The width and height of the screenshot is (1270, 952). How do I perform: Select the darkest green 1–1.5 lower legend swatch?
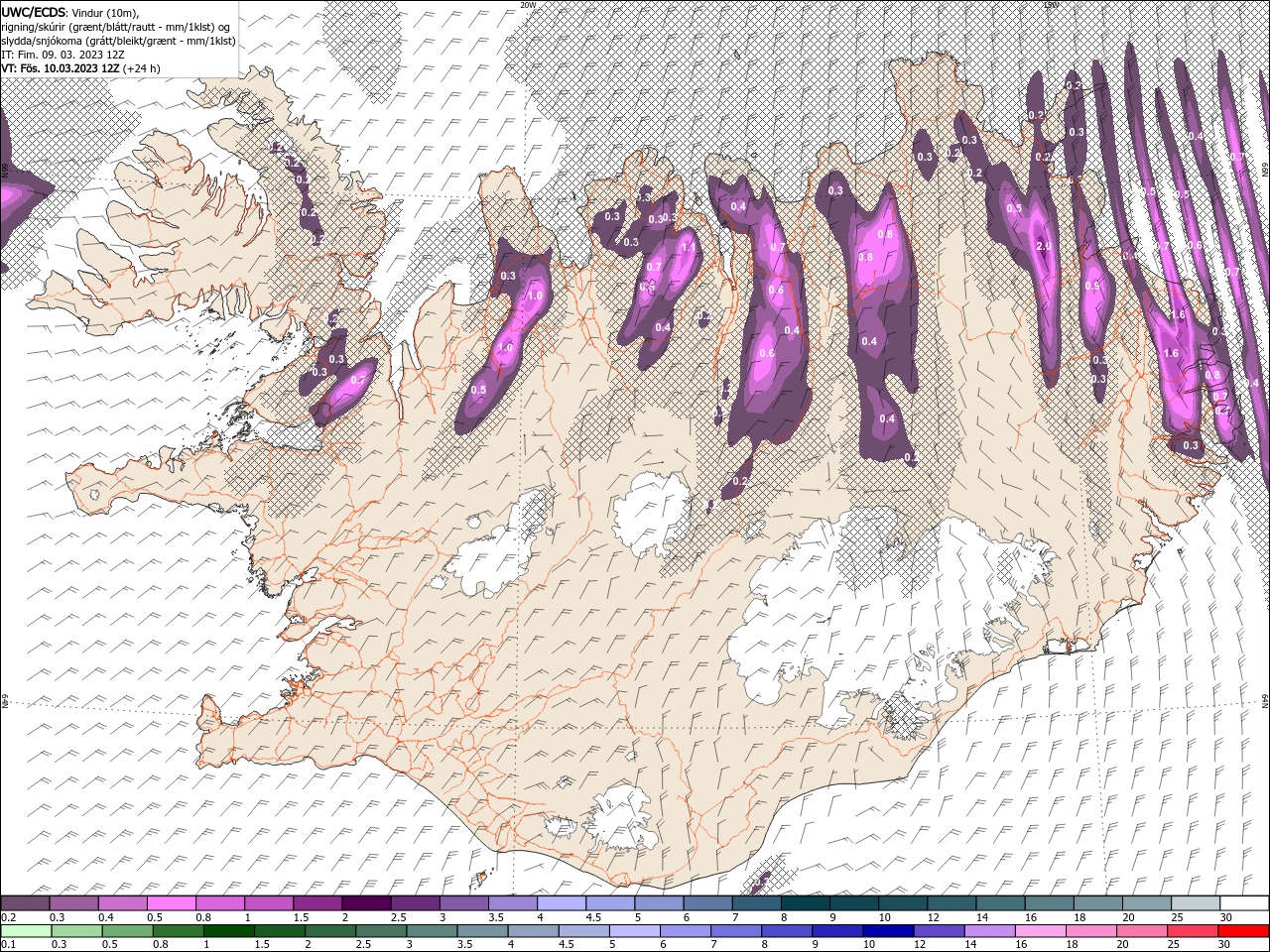coord(229,931)
